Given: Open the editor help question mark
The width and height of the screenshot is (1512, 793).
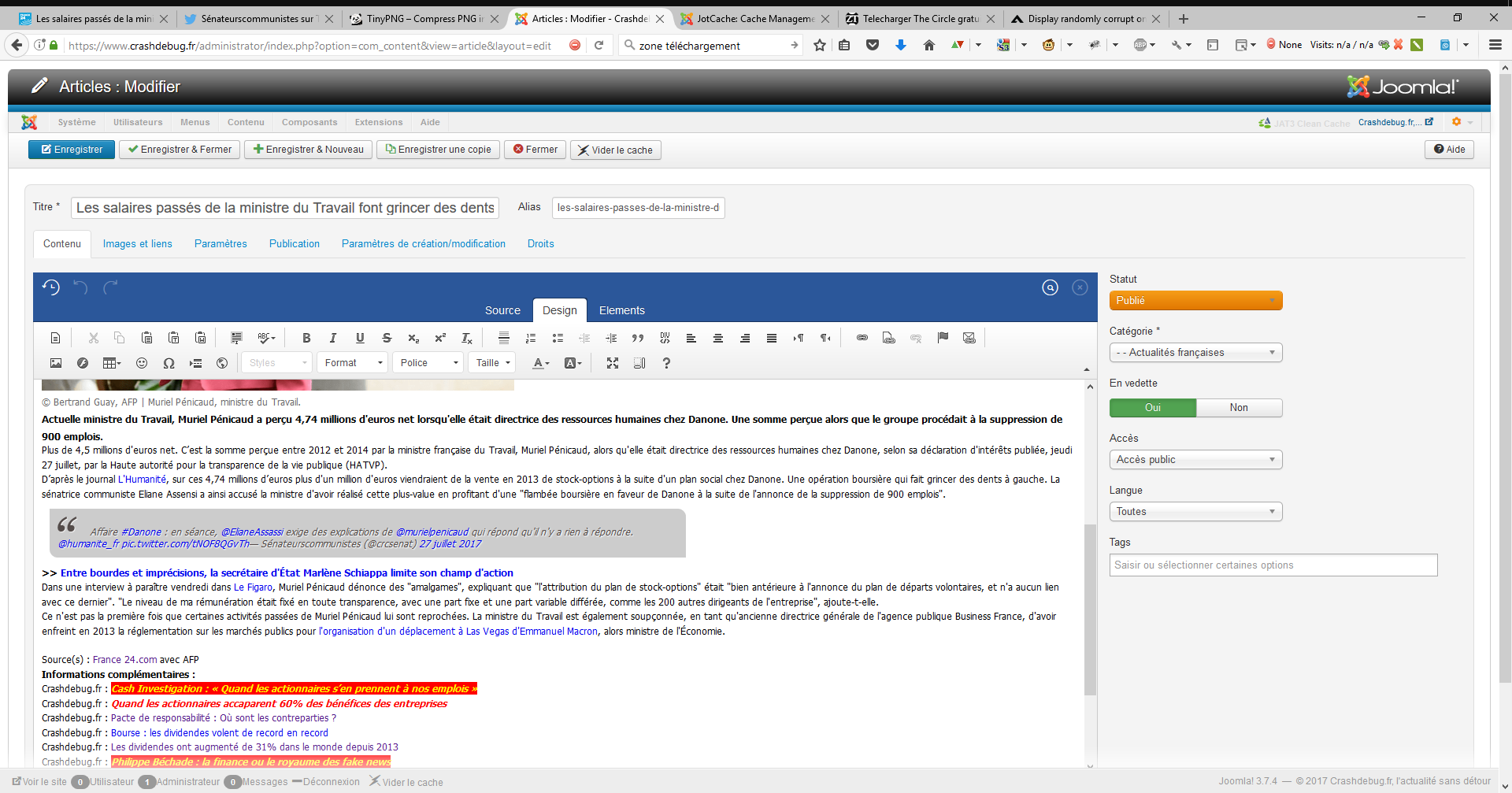Looking at the screenshot, I should [666, 363].
